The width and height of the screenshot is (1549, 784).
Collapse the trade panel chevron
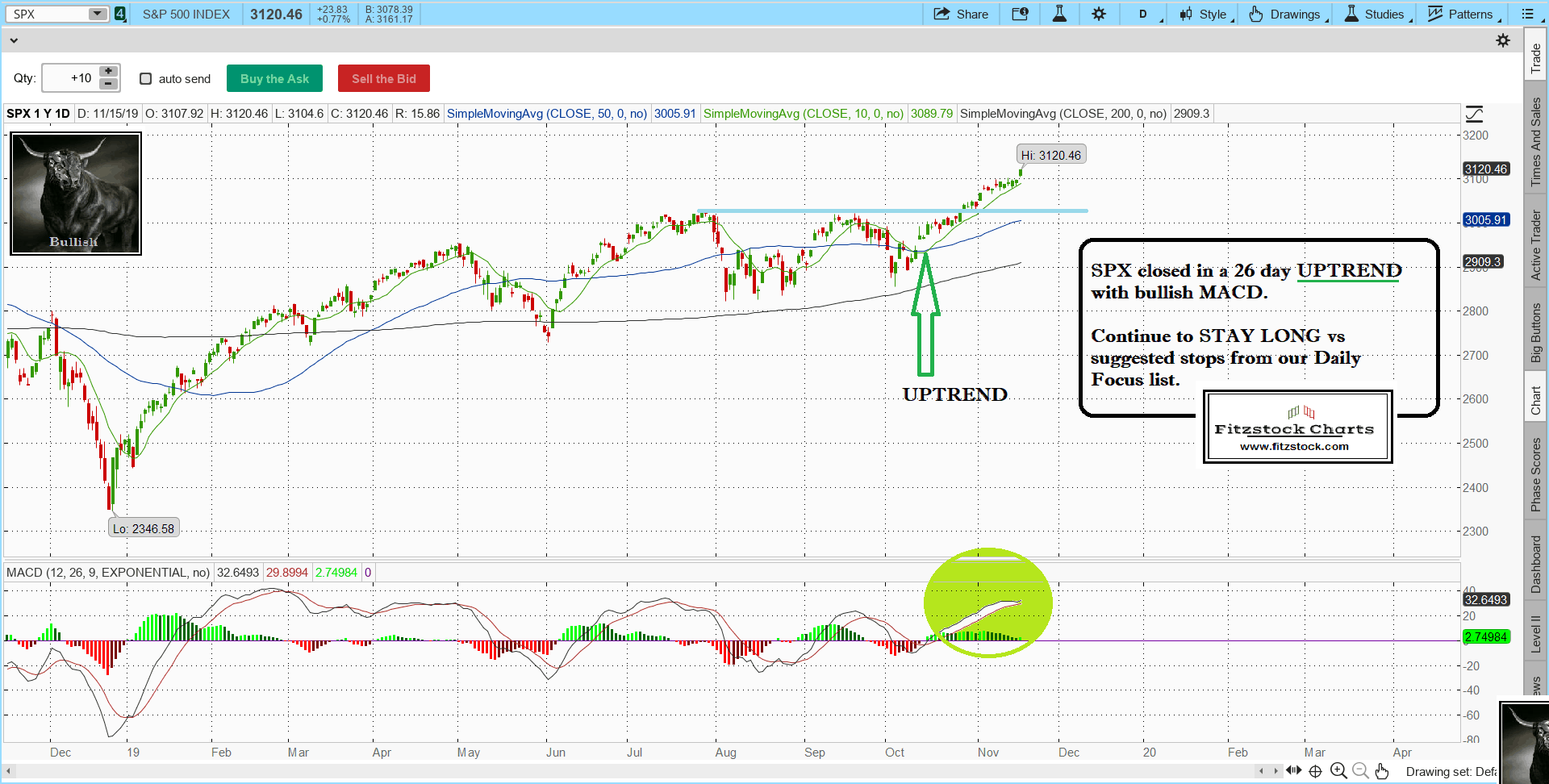click(x=13, y=40)
